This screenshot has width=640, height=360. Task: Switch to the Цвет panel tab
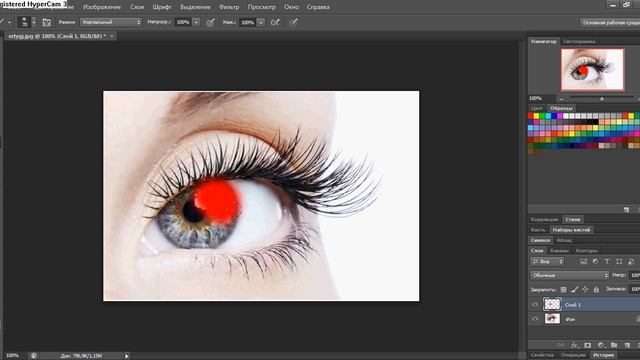click(537, 108)
